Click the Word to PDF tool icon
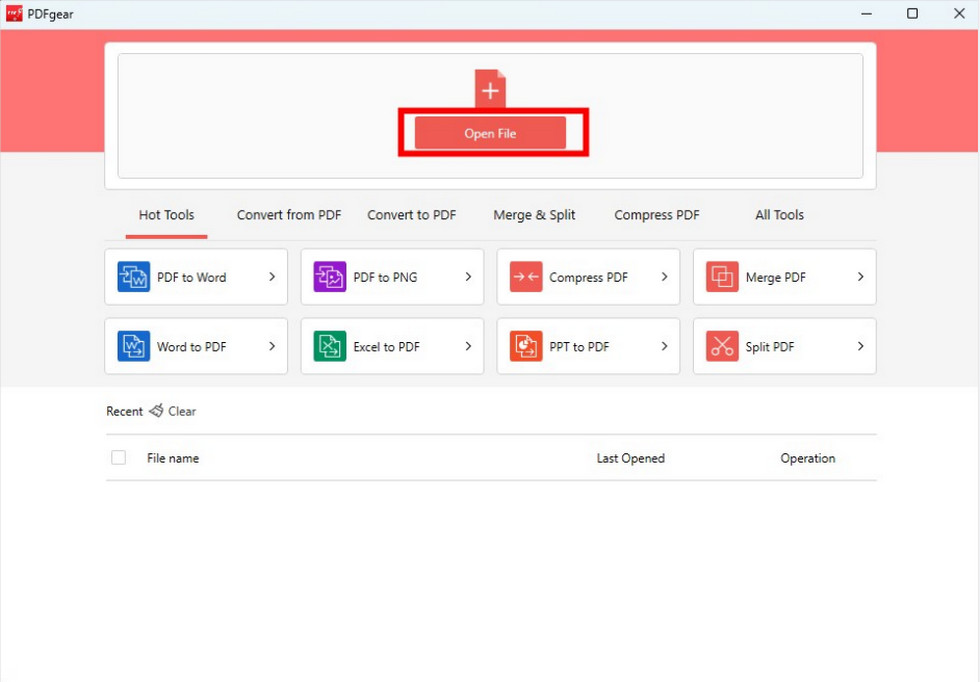Screen dimensions: 980x682 coord(132,346)
